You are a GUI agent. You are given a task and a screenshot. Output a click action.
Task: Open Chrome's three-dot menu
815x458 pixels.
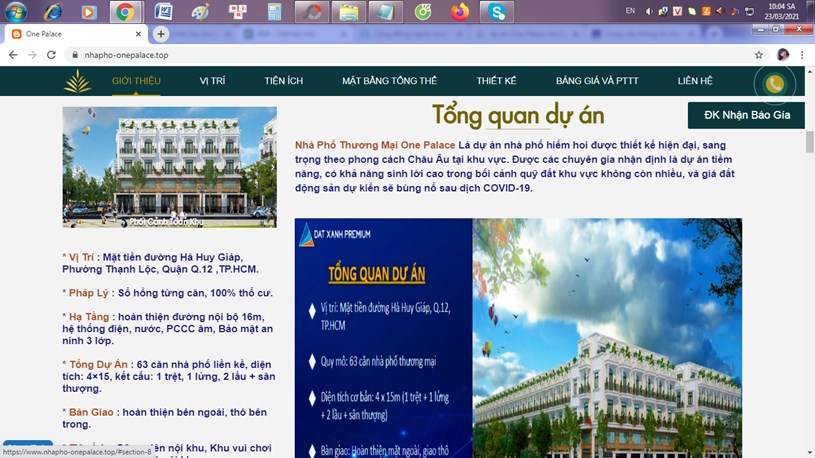pyautogui.click(x=802, y=55)
